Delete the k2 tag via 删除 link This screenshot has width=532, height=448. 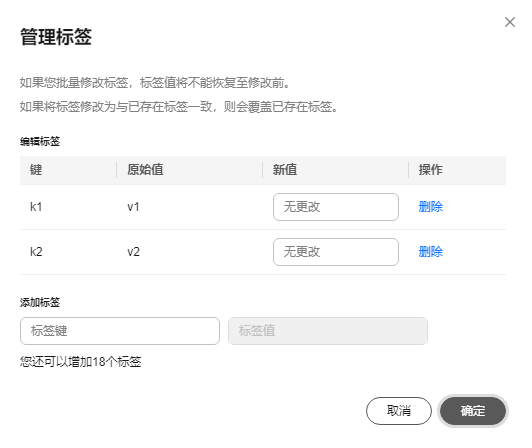430,252
